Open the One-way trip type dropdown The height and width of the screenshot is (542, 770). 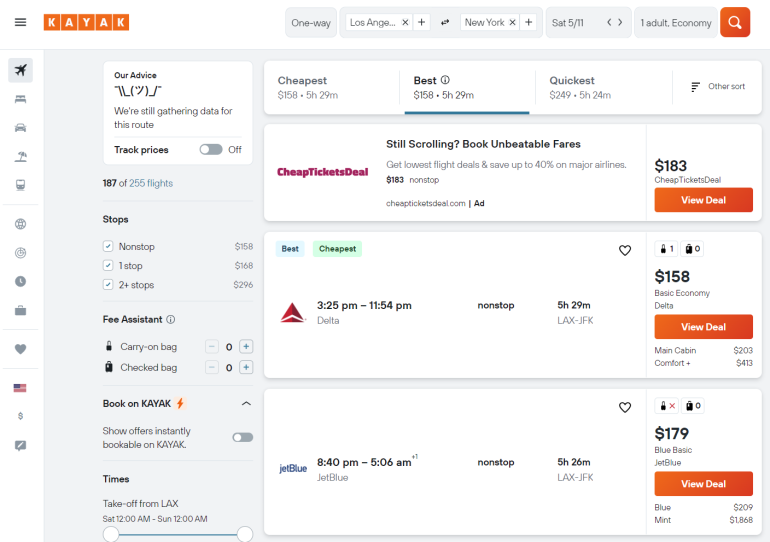[311, 23]
